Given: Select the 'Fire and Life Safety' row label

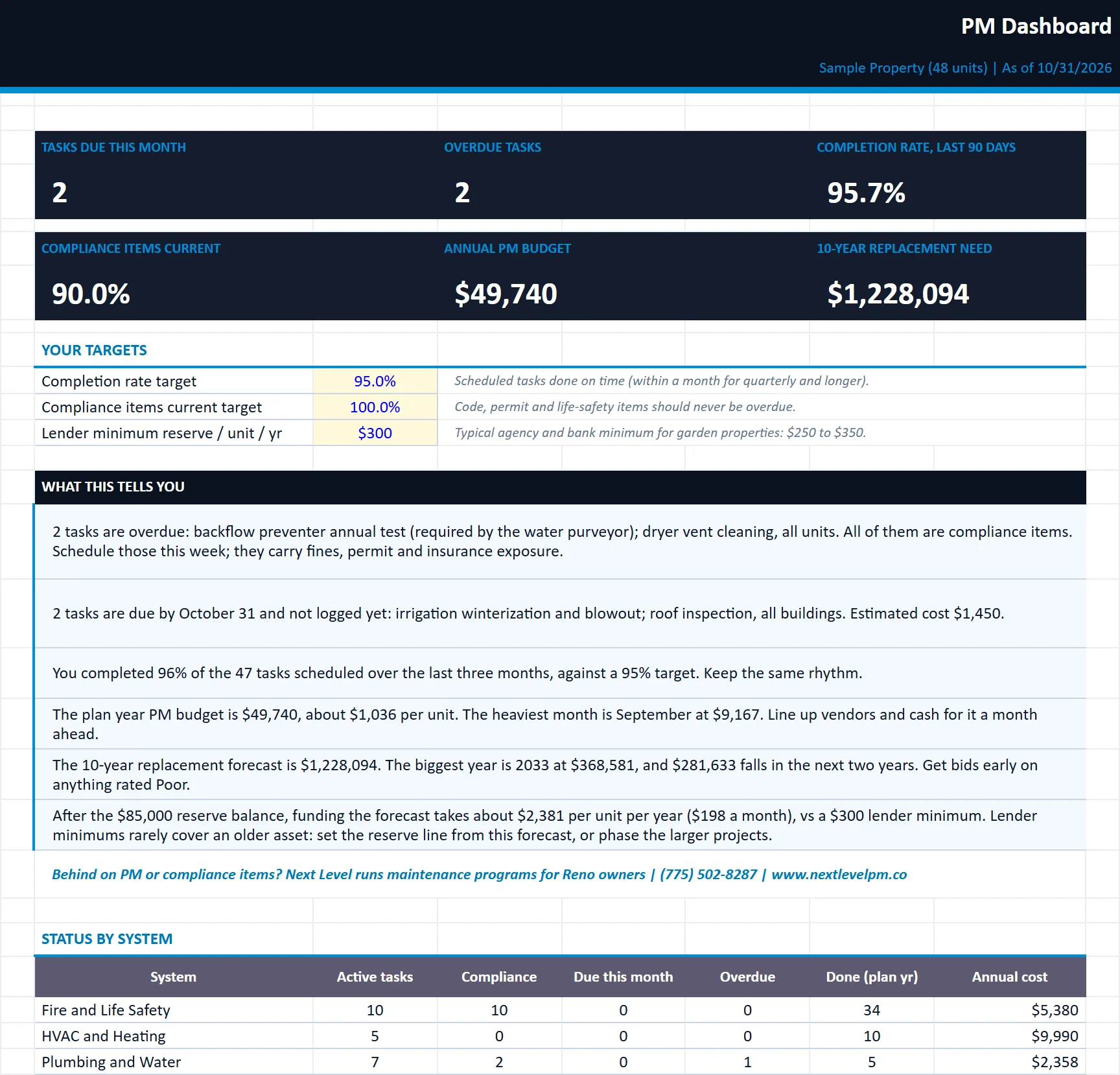Looking at the screenshot, I should (x=106, y=1010).
